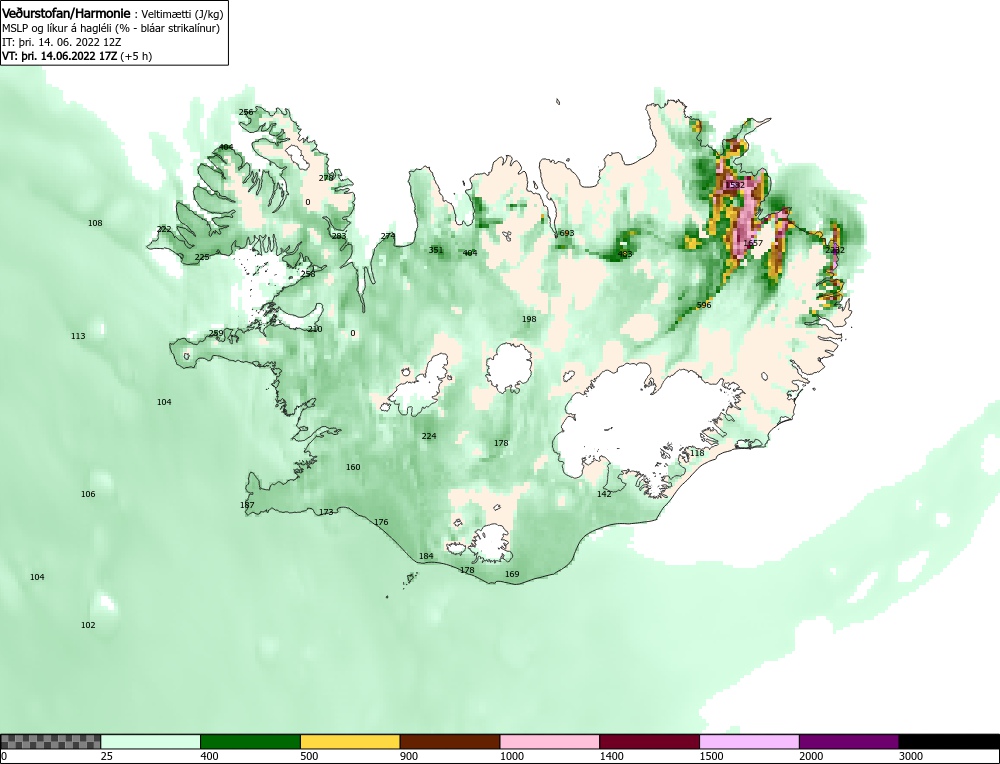Click the map value 351
1000x764 pixels.
click(436, 249)
